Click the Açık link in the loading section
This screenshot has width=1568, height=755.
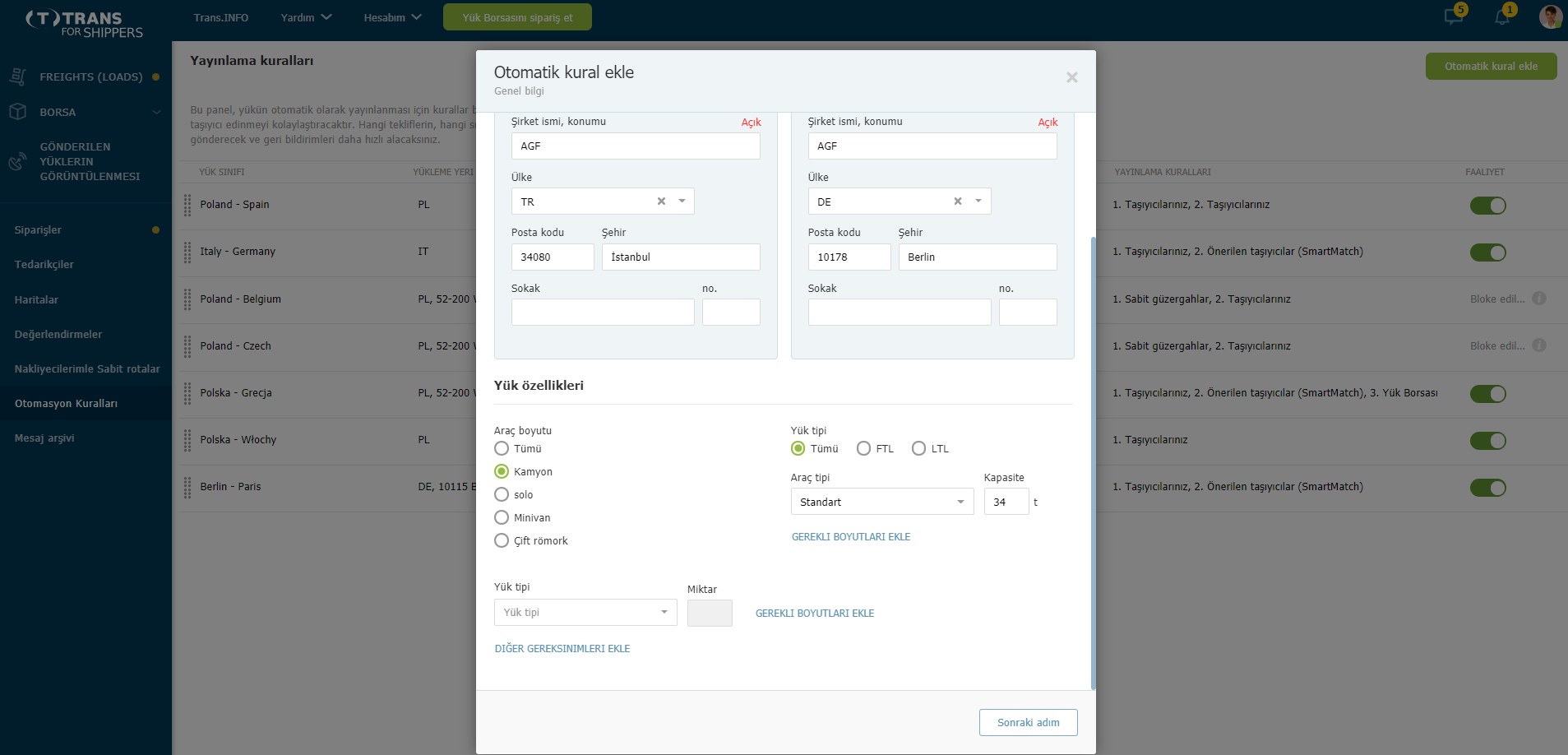pyautogui.click(x=751, y=123)
